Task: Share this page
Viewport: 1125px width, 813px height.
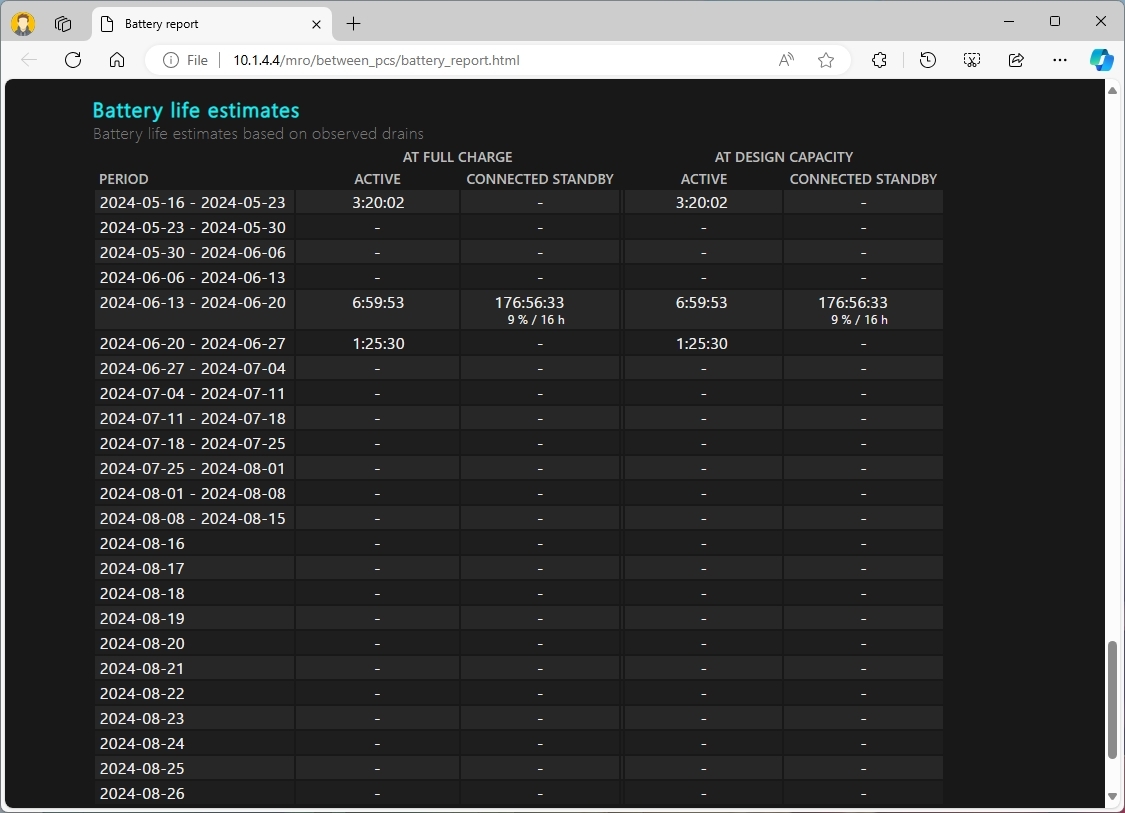Action: pos(1016,60)
